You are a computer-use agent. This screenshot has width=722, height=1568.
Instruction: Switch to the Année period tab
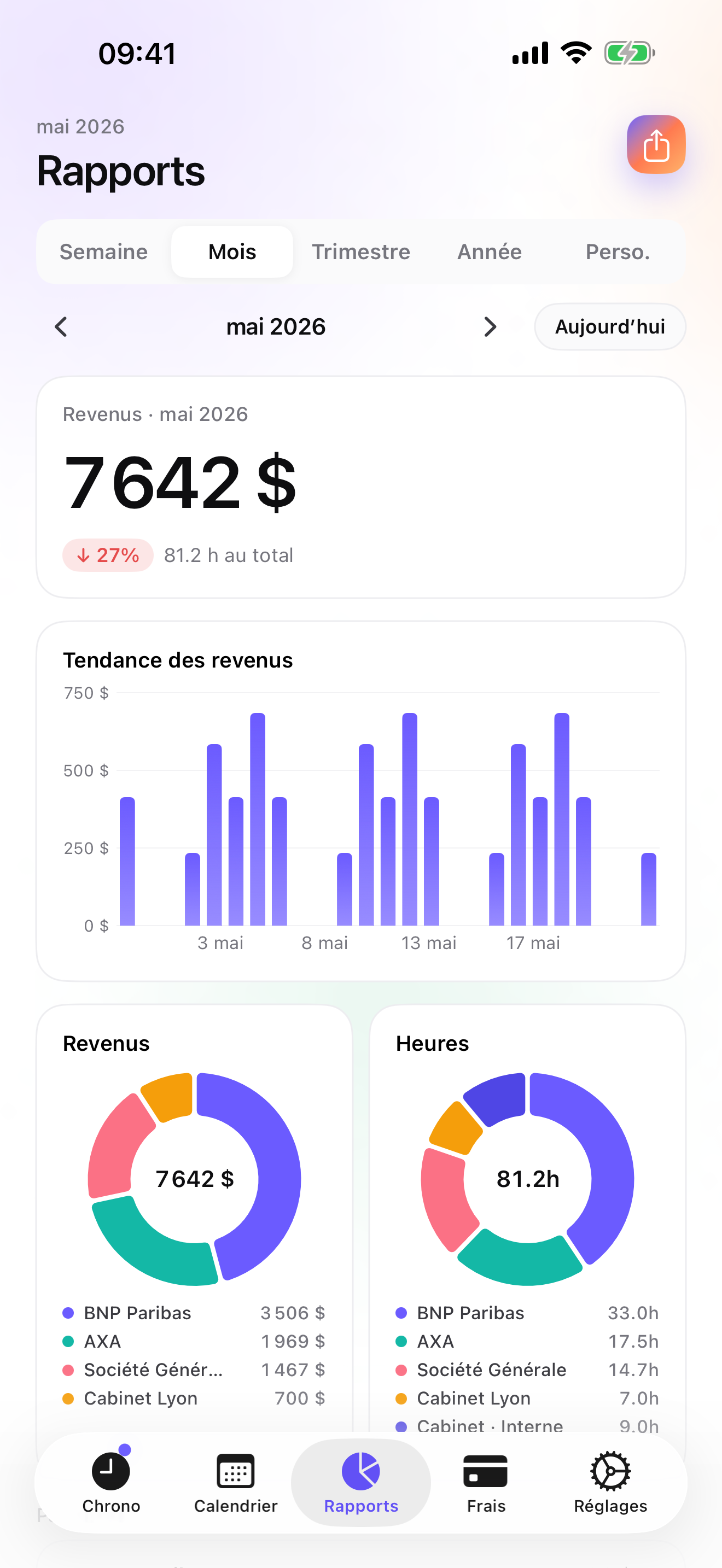pyautogui.click(x=490, y=252)
